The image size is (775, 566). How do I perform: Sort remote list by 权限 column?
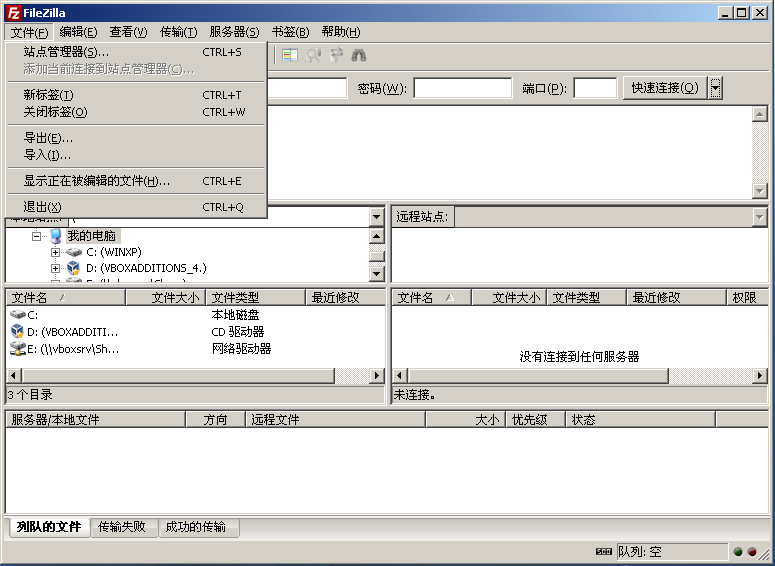tap(747, 298)
